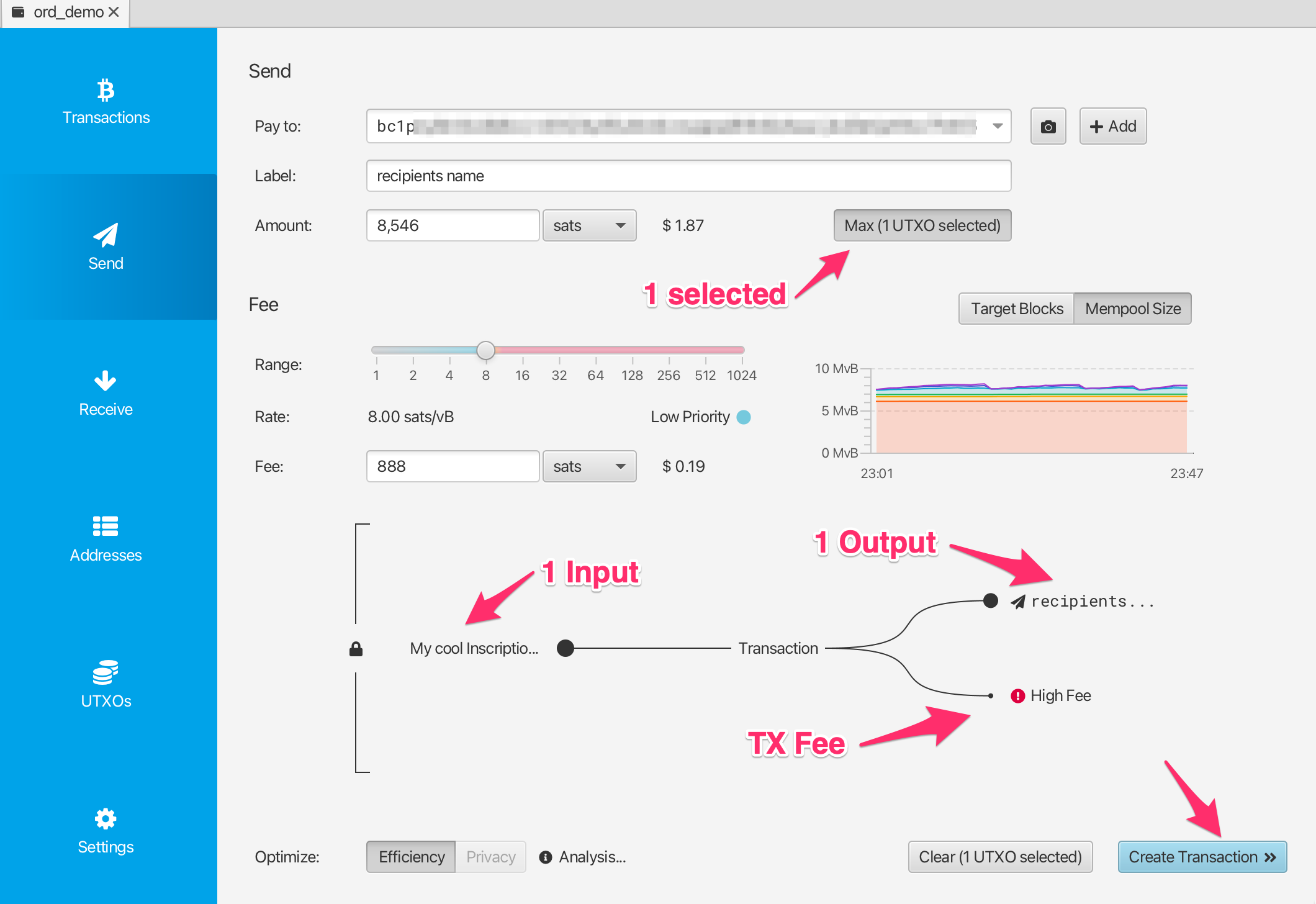Click the fee range slider handle

click(x=485, y=350)
